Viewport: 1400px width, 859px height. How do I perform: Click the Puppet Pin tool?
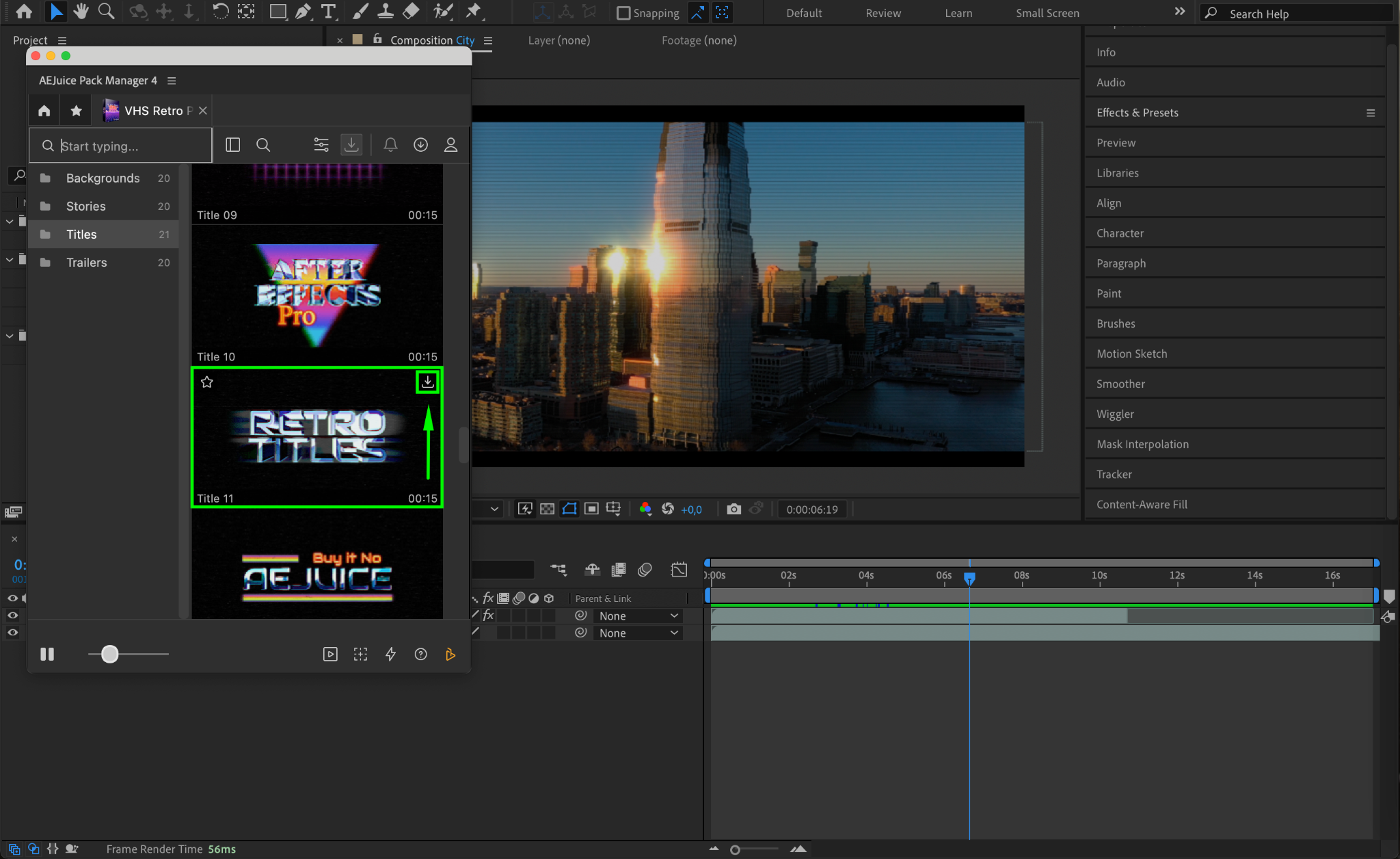pos(473,12)
